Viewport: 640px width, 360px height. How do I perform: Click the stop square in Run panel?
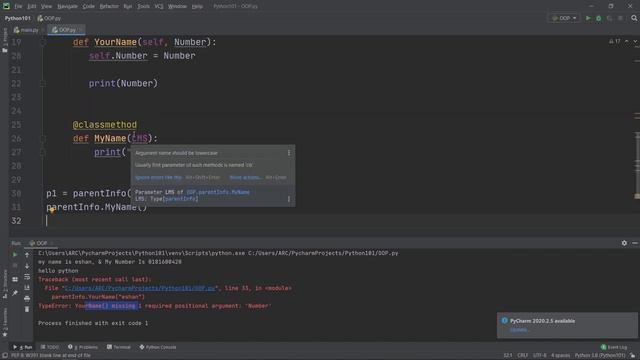15,266
